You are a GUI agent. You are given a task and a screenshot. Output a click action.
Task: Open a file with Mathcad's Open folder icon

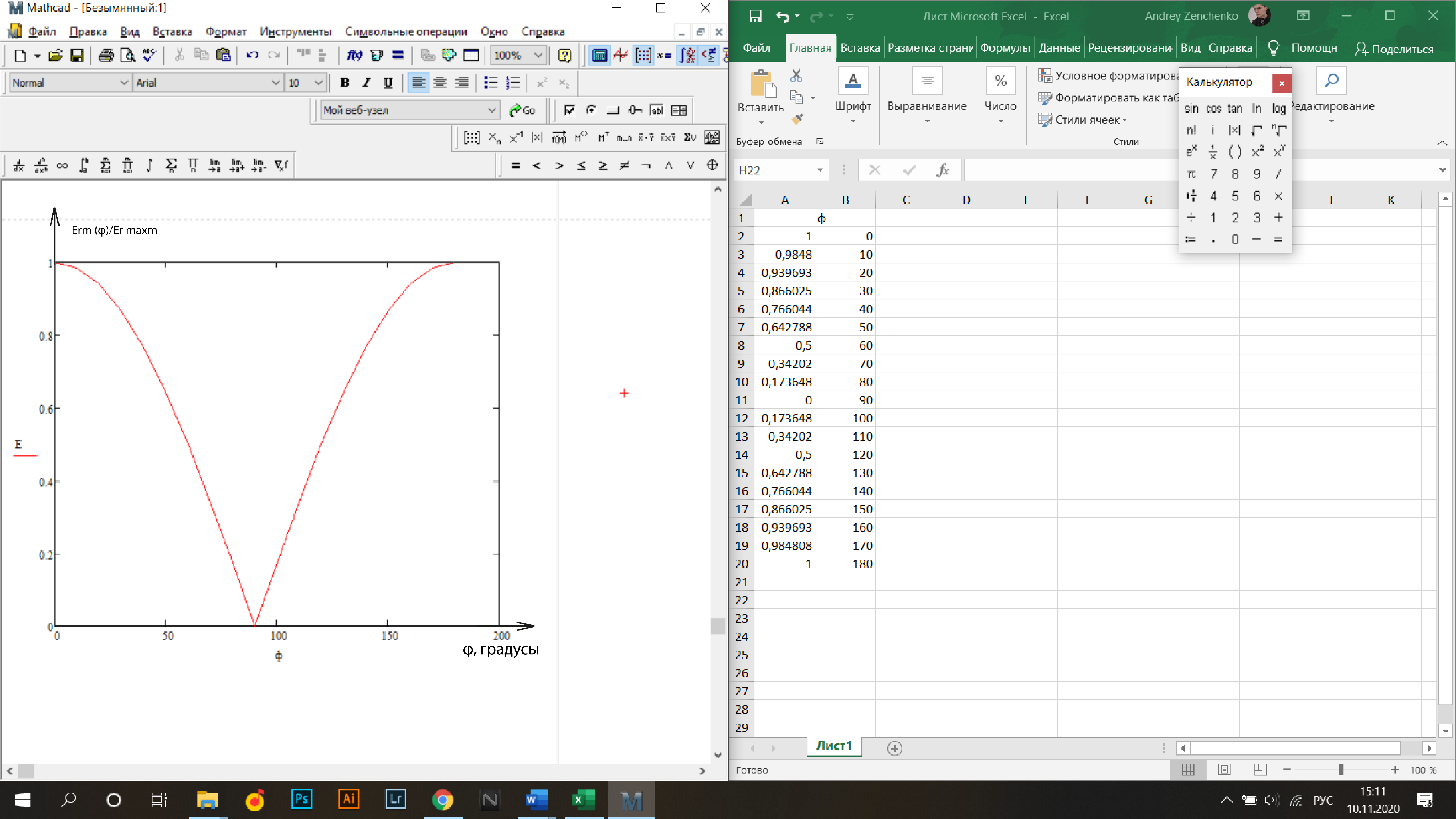coord(55,55)
